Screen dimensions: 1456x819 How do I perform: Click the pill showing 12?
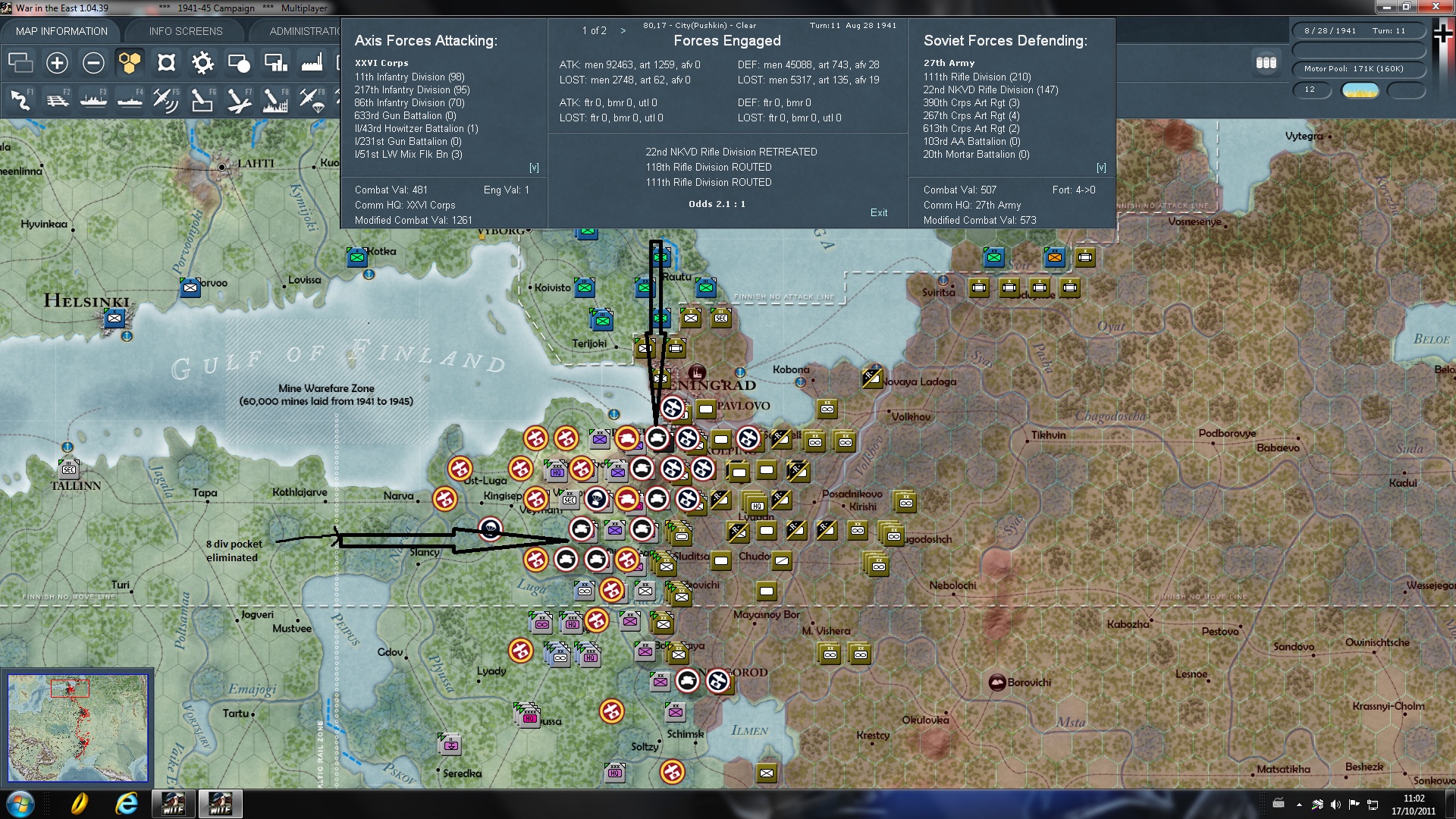pyautogui.click(x=1313, y=90)
